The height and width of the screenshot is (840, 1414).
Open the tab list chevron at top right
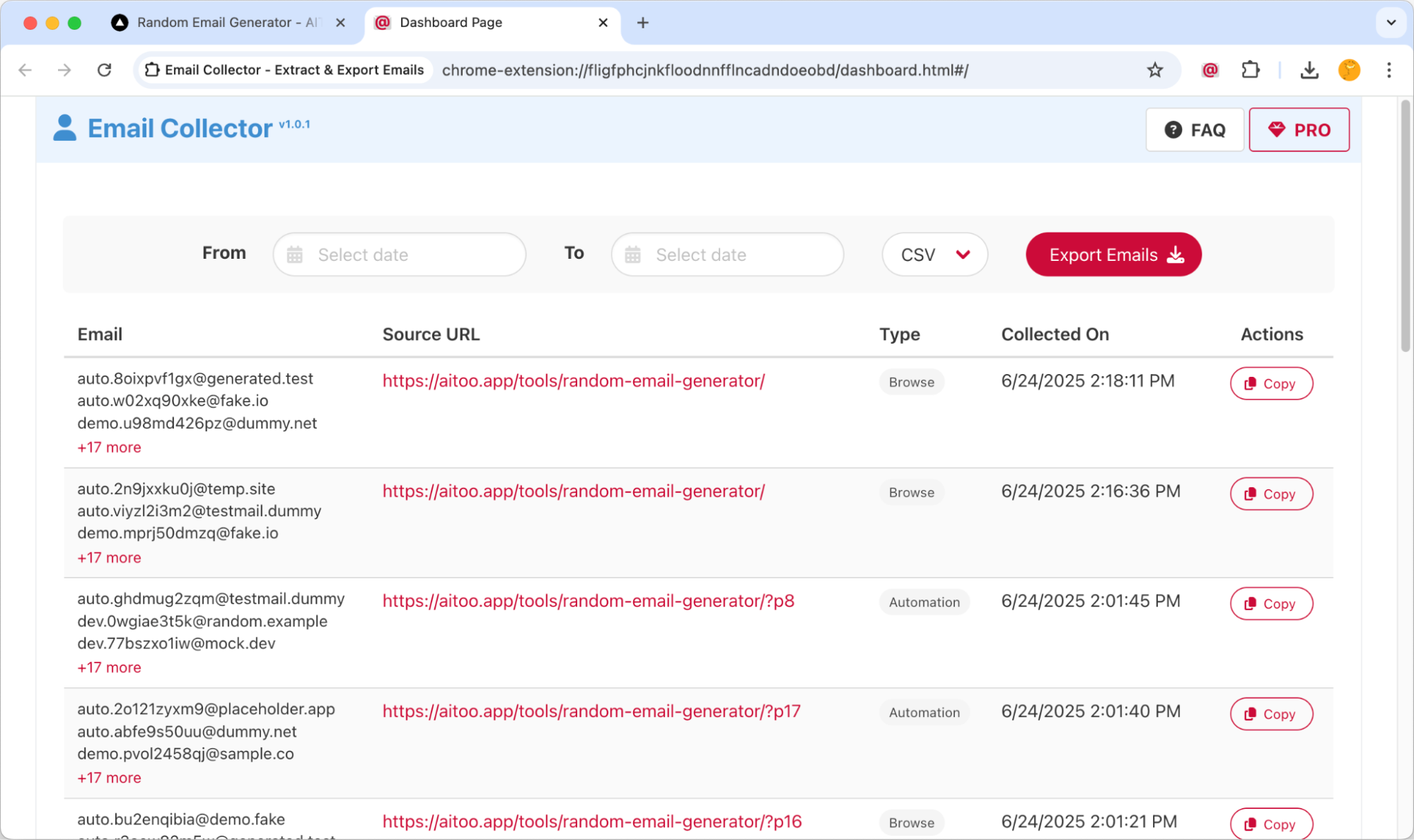tap(1391, 23)
